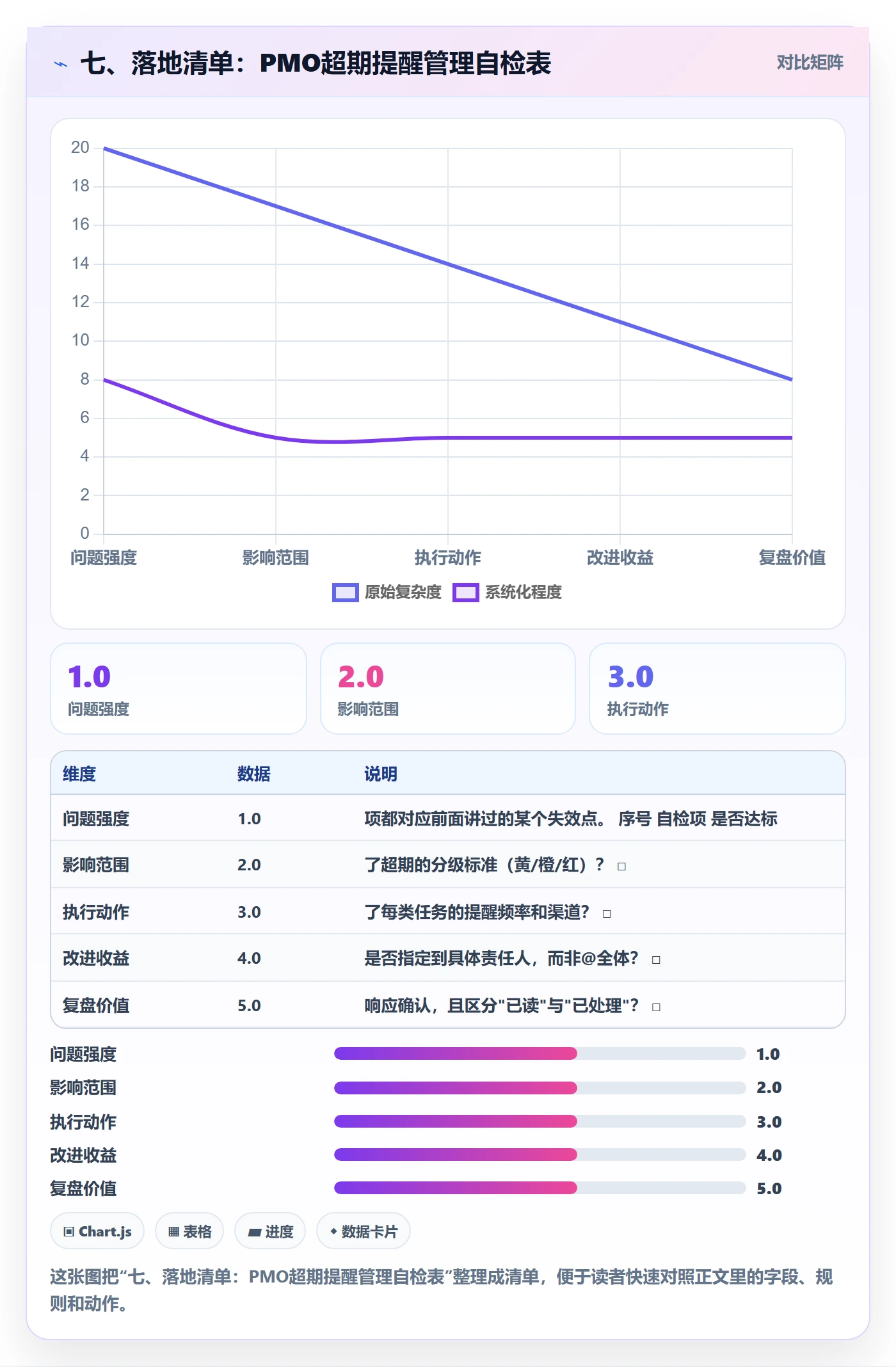Click the y-axis value 20 on chart
Image resolution: width=896 pixels, height=1367 pixels.
click(80, 148)
